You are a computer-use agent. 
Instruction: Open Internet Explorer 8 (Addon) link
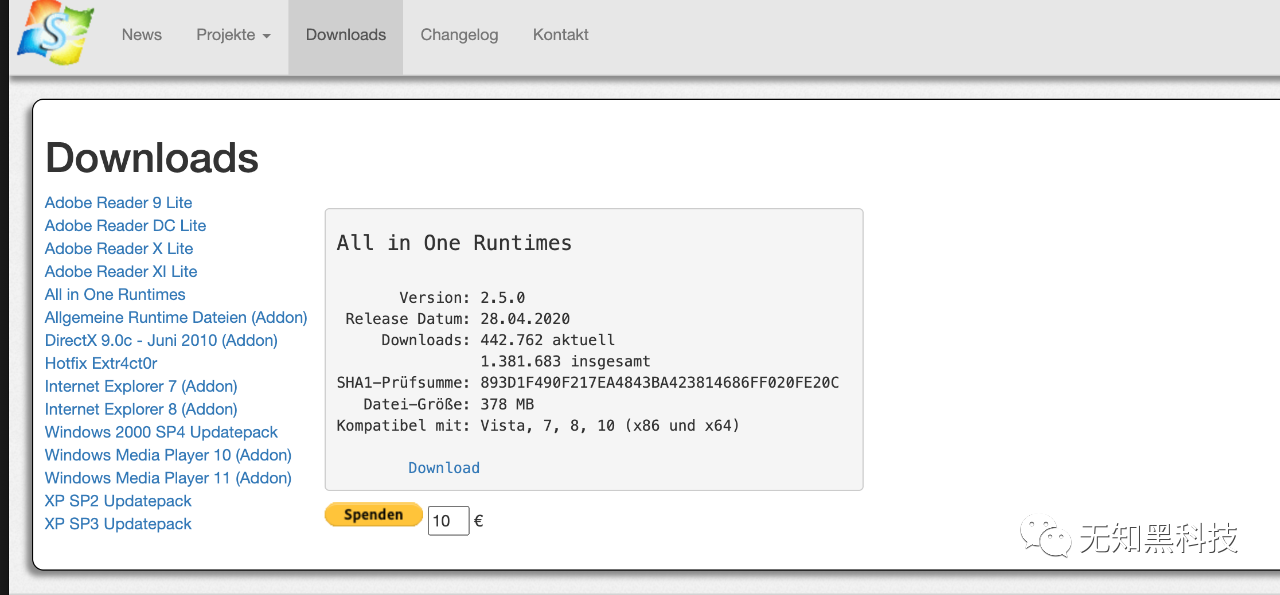pyautogui.click(x=141, y=410)
